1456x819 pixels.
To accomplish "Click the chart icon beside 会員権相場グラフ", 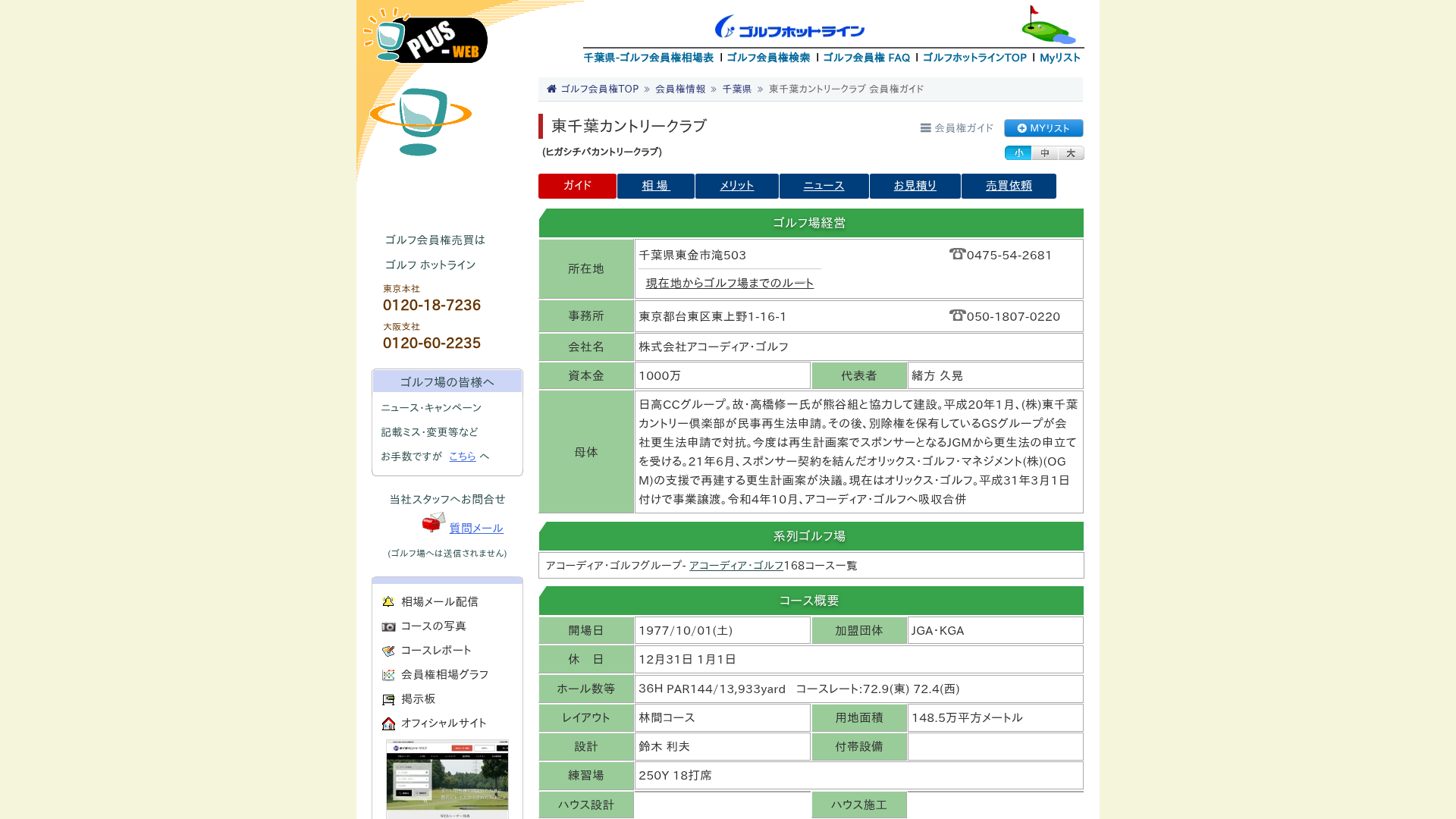I will 388,675.
